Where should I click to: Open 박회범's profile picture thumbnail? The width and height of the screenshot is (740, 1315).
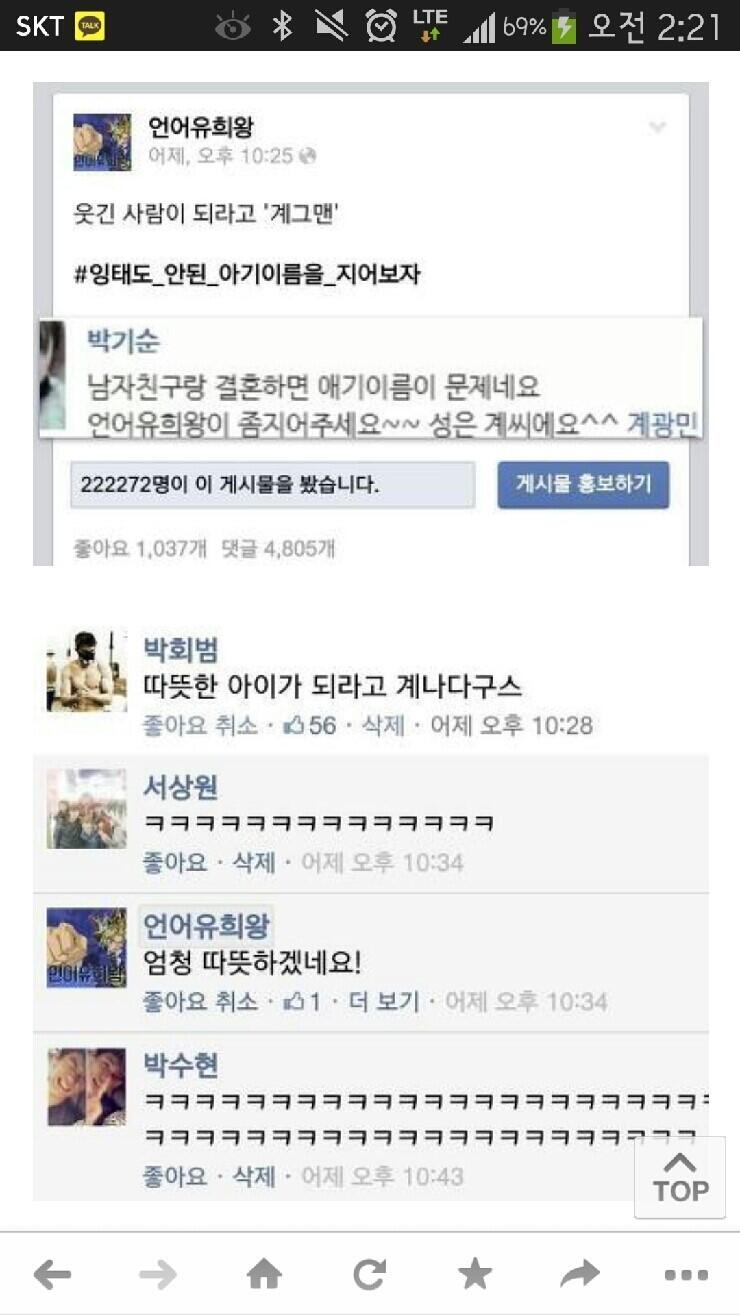(x=87, y=670)
